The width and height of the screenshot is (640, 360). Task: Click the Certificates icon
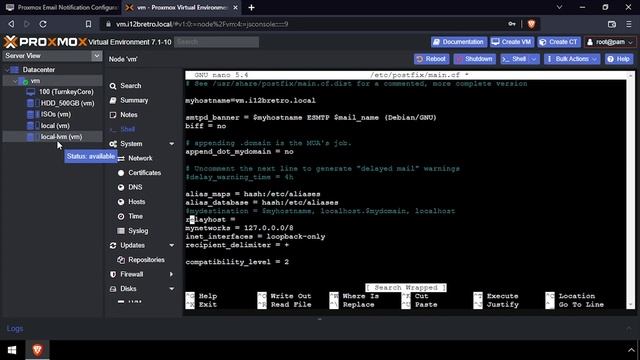click(121, 173)
